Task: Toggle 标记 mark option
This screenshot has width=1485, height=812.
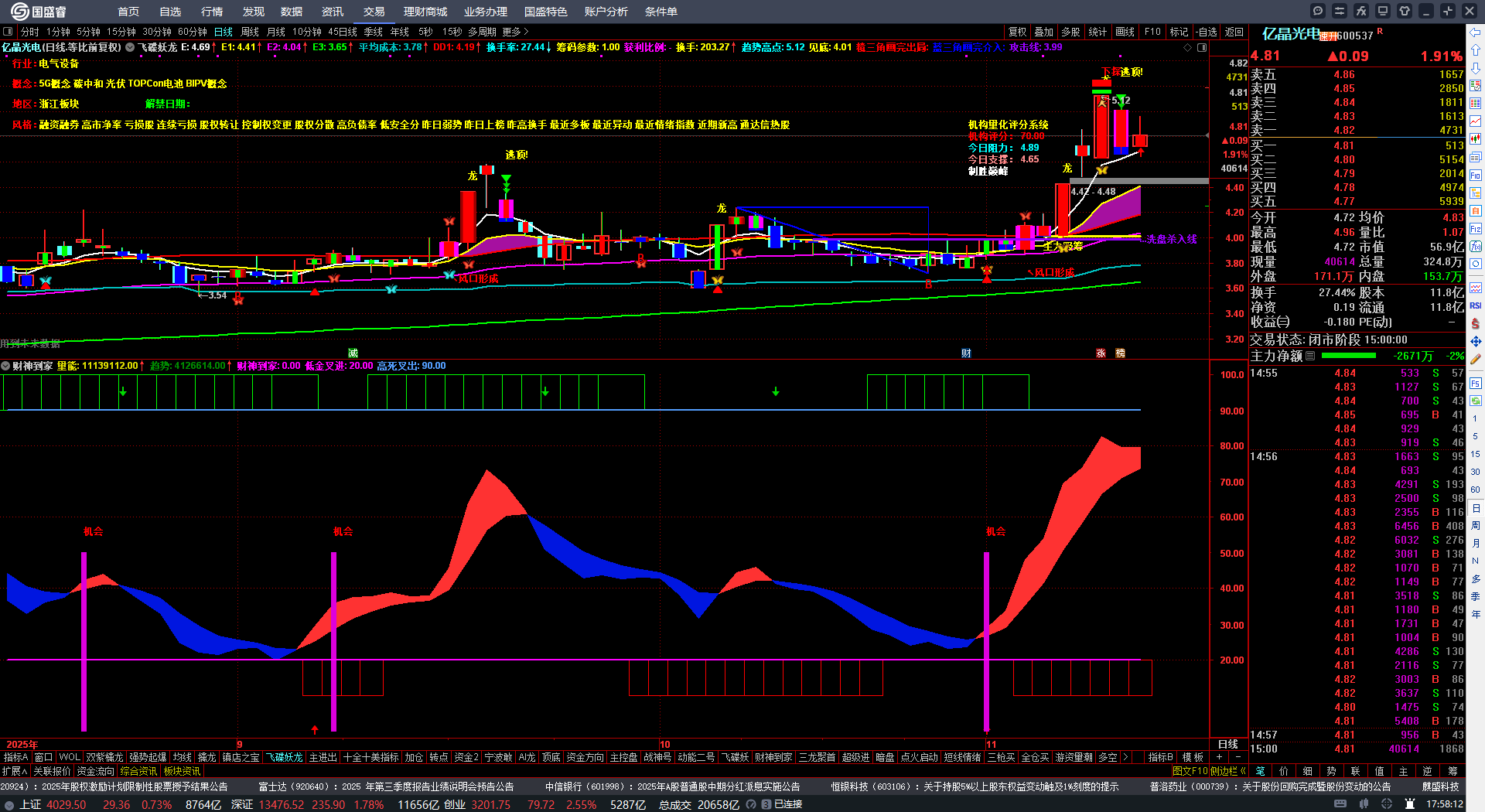Action: [x=1179, y=32]
